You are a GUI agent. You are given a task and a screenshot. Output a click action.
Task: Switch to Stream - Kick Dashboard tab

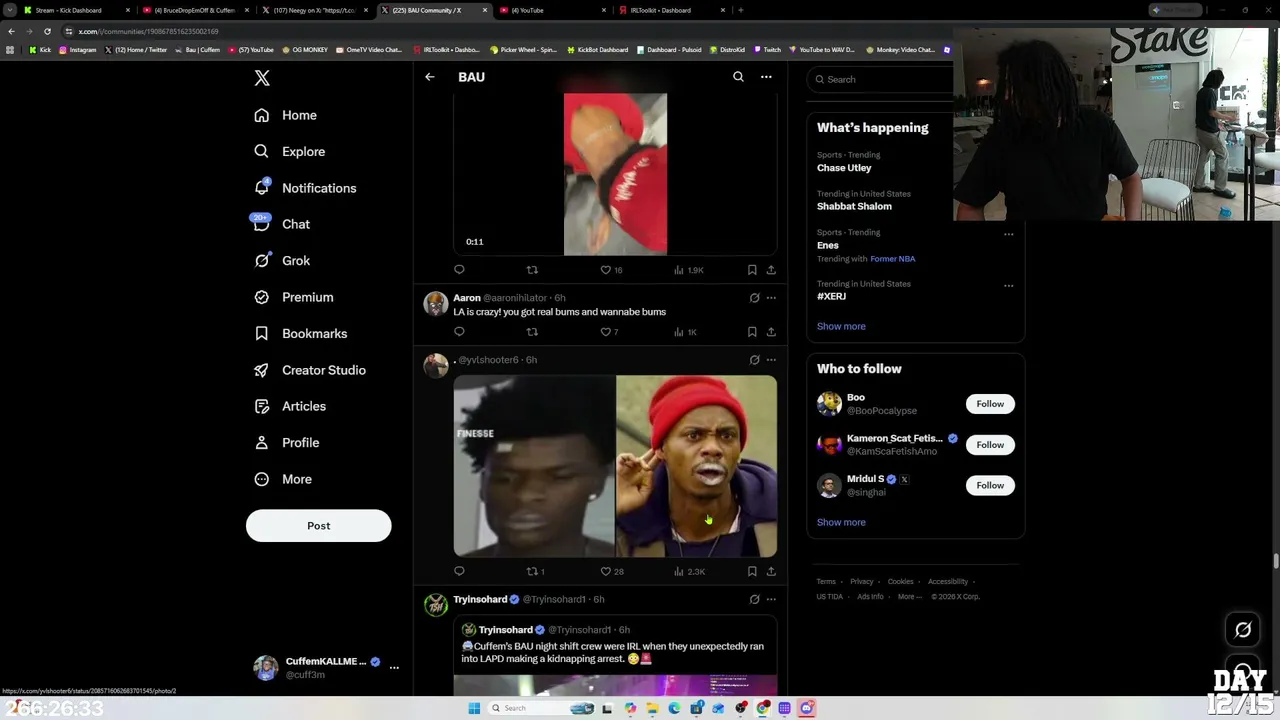tap(76, 10)
